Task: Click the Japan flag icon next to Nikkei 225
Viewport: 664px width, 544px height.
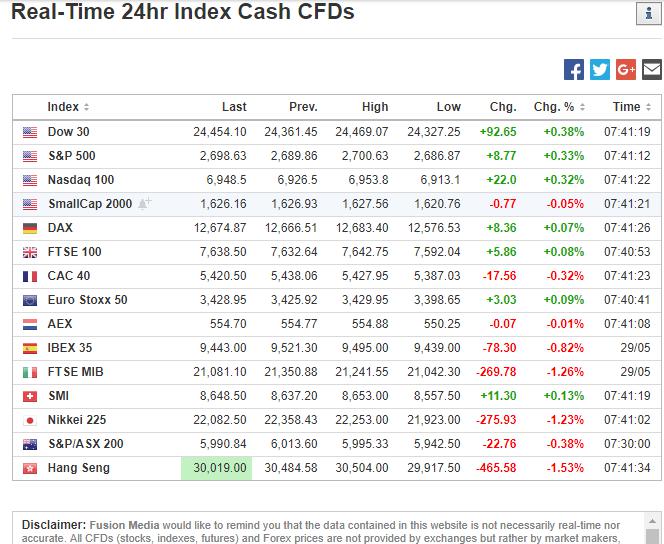Action: point(30,420)
